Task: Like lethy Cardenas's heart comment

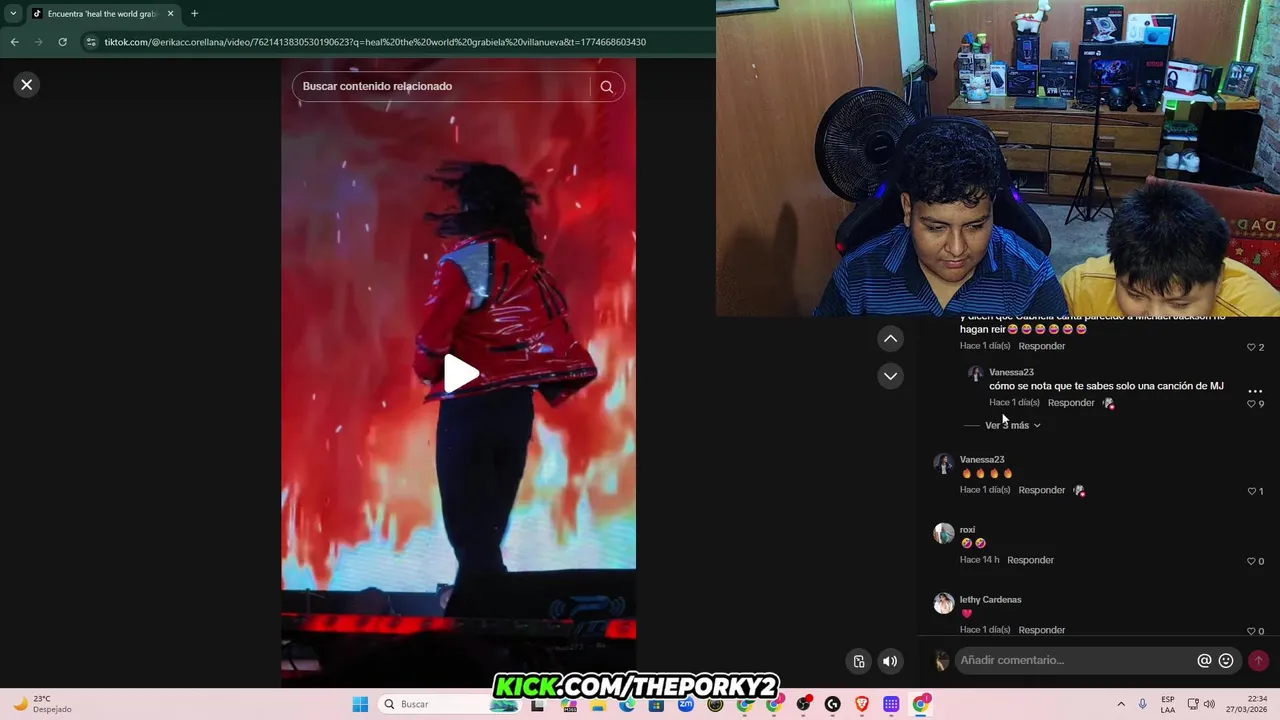Action: 1251,631
